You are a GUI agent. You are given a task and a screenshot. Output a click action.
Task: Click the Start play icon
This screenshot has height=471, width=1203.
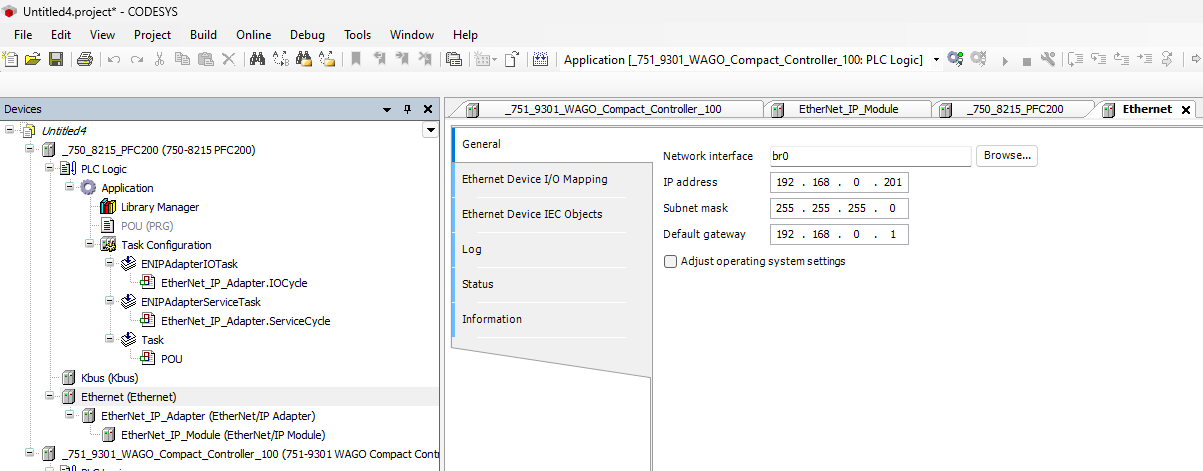pos(1005,60)
